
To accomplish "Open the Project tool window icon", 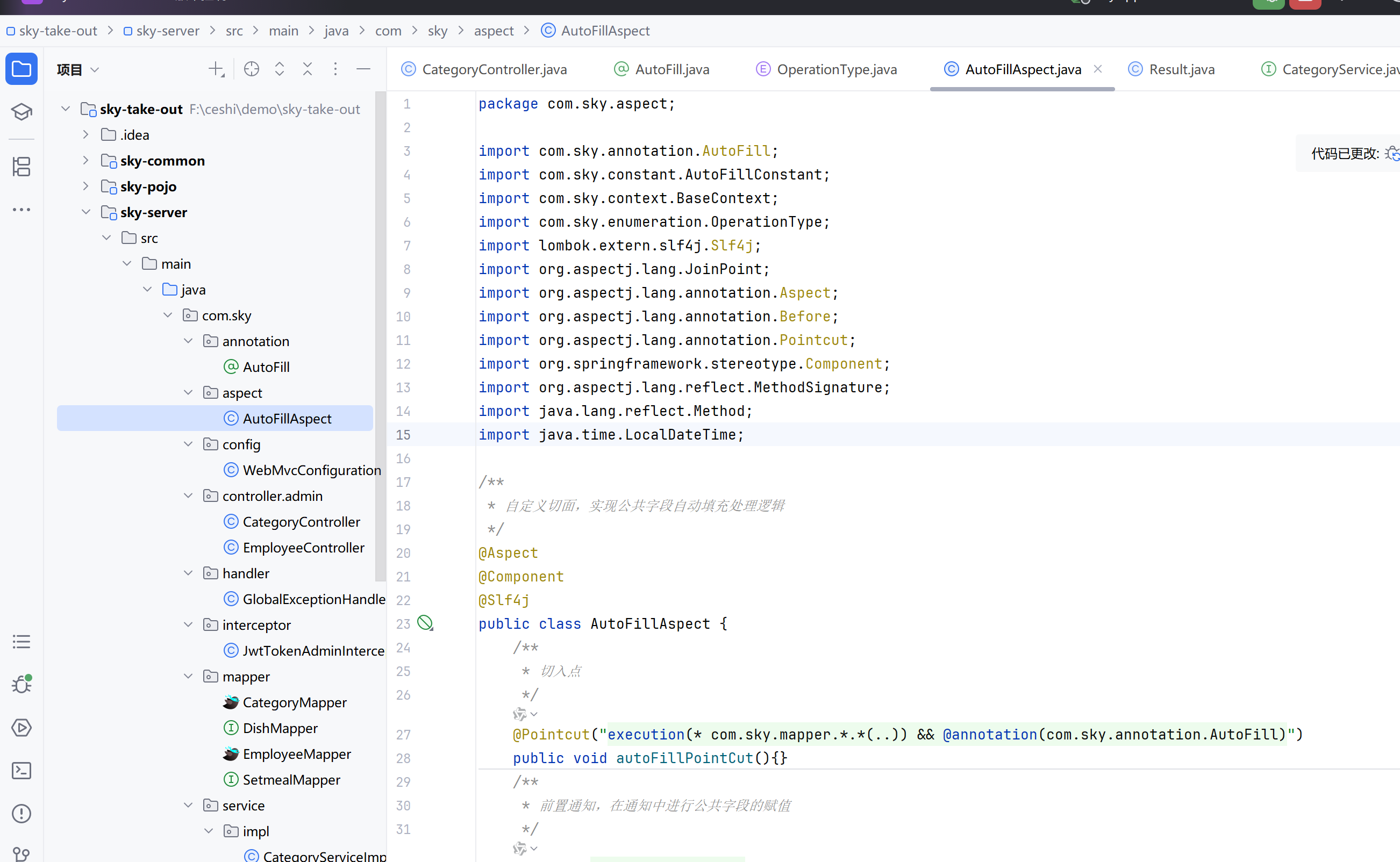I will tap(21, 69).
